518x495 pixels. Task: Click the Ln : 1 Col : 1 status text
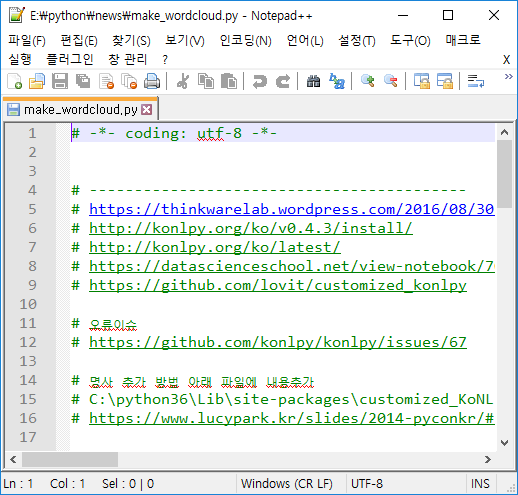pyautogui.click(x=44, y=484)
